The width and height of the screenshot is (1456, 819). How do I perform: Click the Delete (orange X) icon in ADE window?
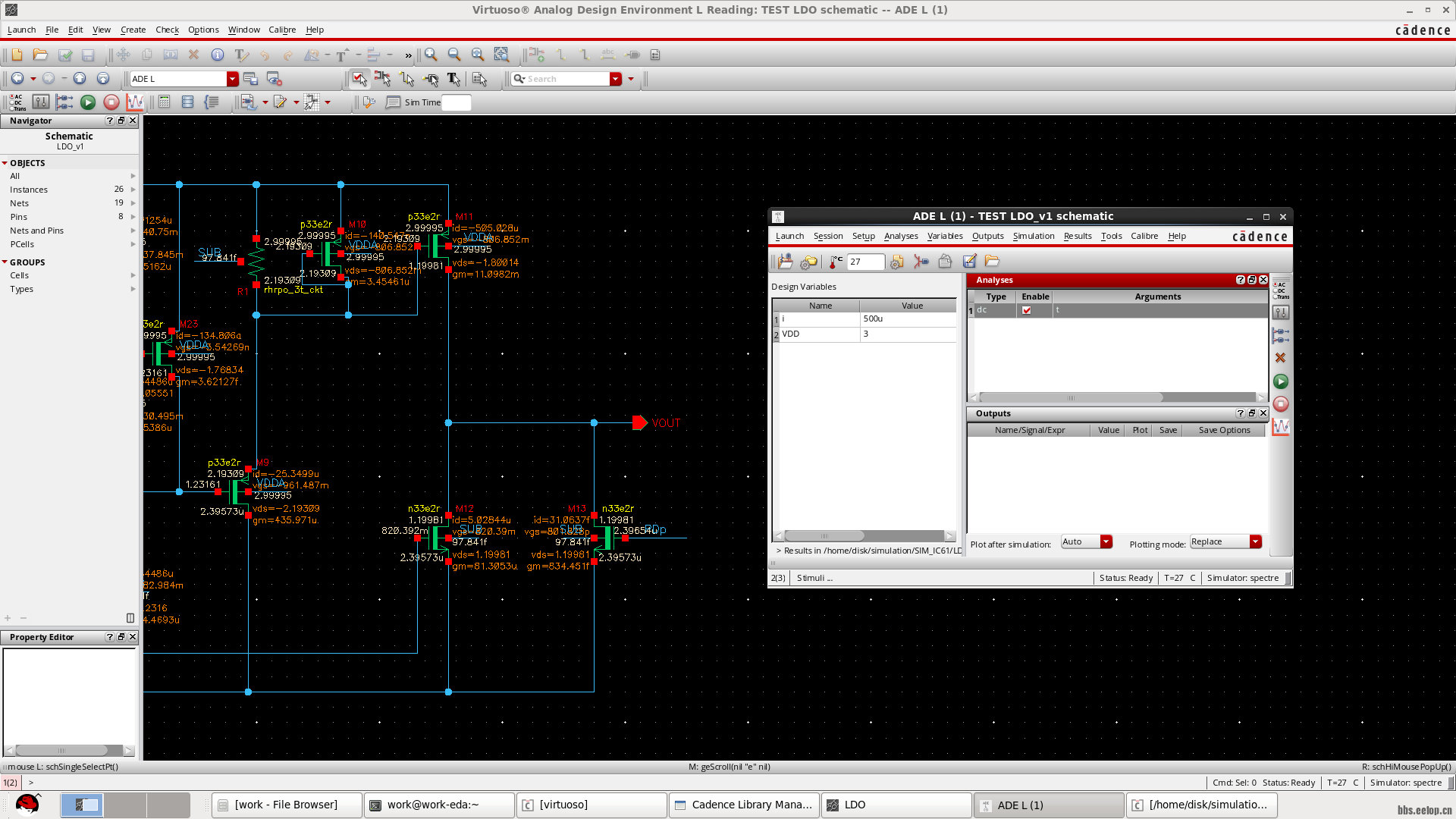[1280, 358]
